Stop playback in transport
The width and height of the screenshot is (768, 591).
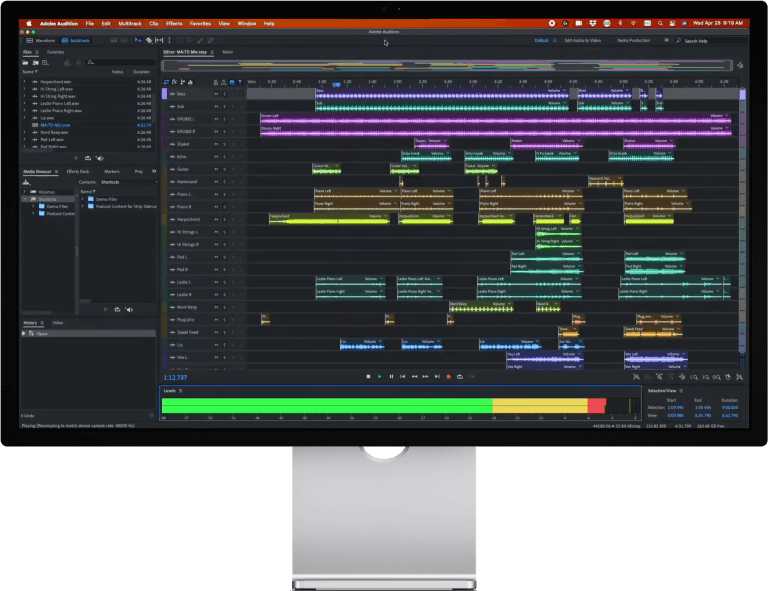tap(368, 377)
